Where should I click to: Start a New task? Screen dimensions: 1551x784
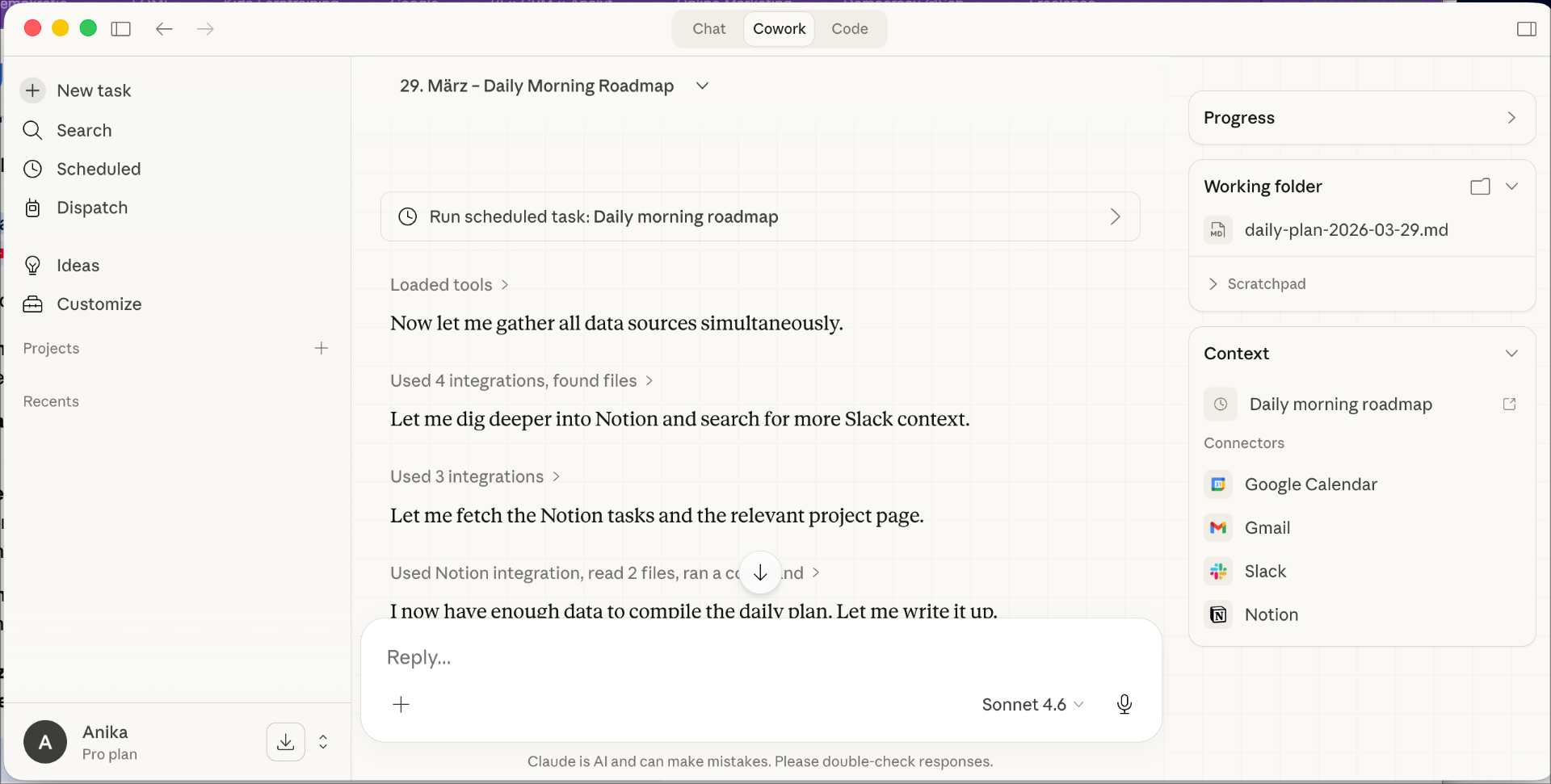coord(78,90)
